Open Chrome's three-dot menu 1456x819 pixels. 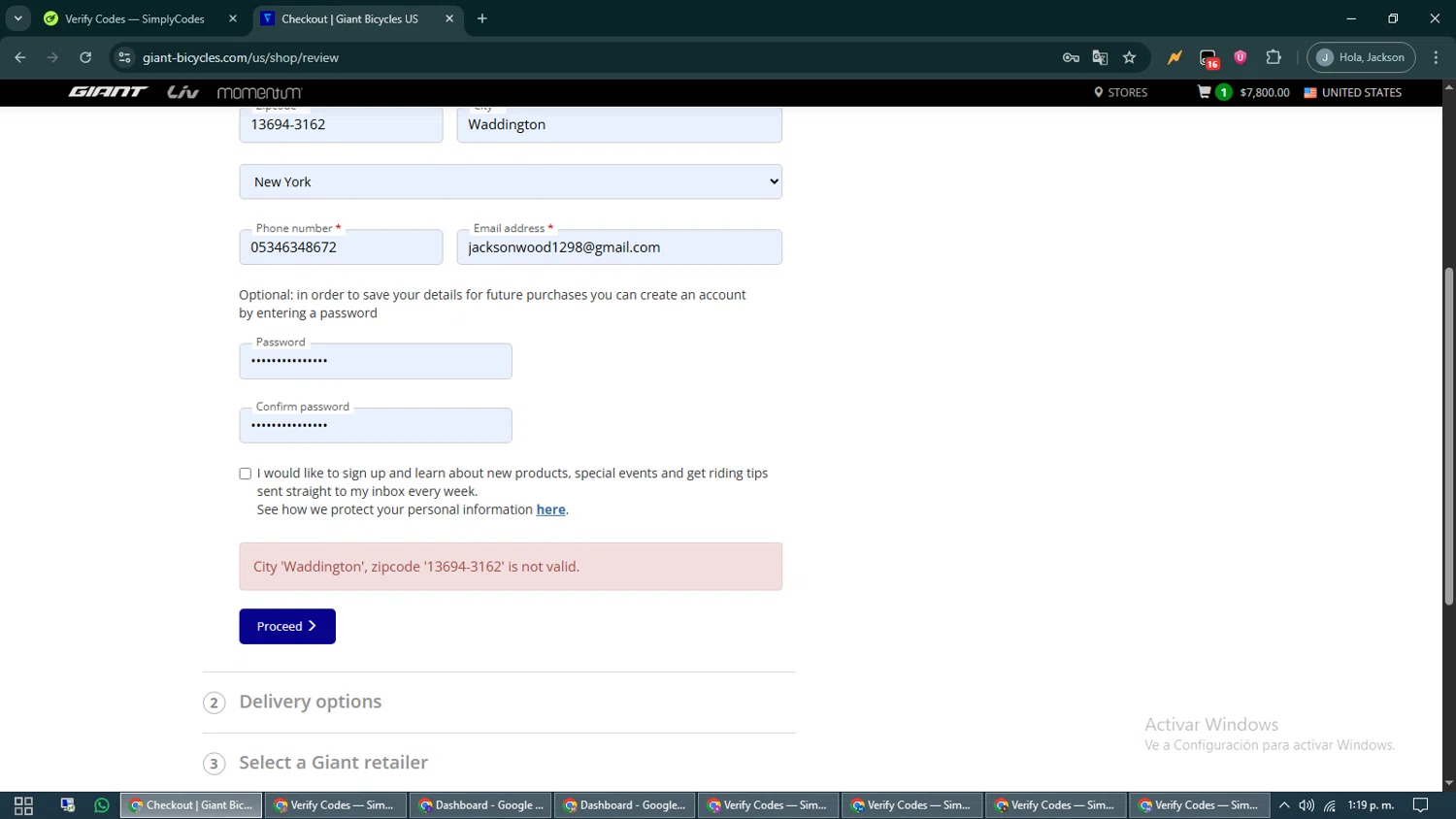1436,57
